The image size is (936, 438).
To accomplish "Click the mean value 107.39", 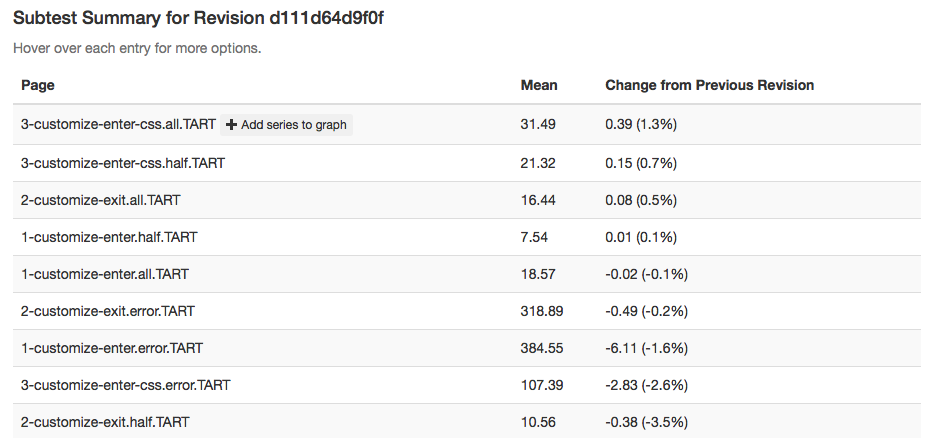I will [x=542, y=385].
